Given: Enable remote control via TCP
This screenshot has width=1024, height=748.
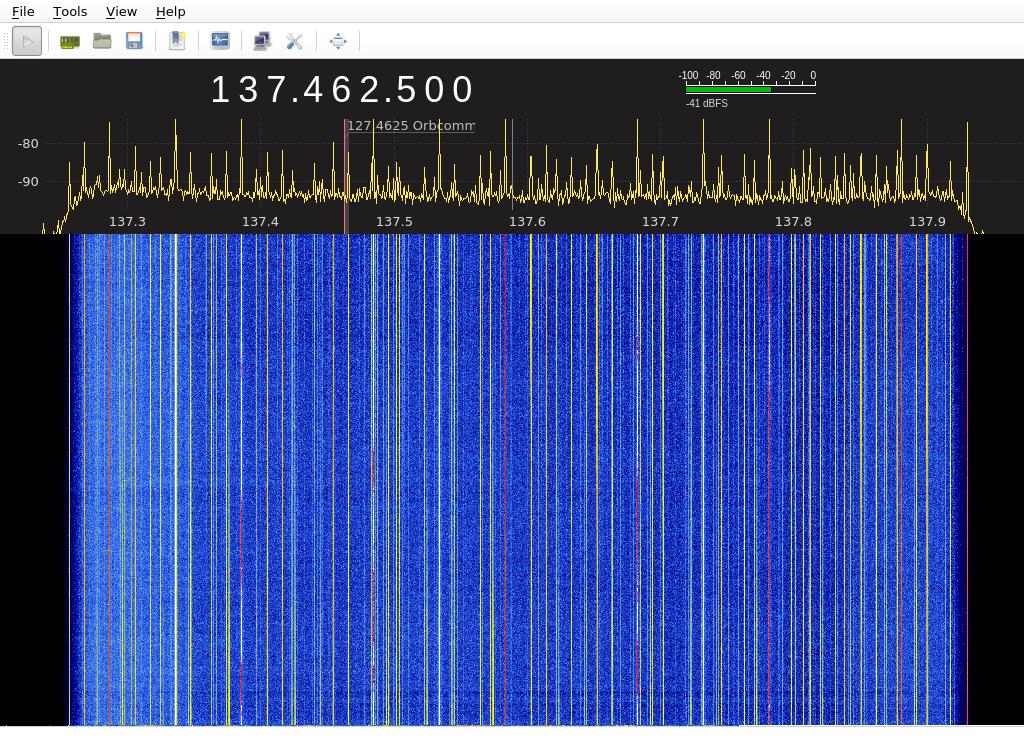Looking at the screenshot, I should pyautogui.click(x=261, y=41).
